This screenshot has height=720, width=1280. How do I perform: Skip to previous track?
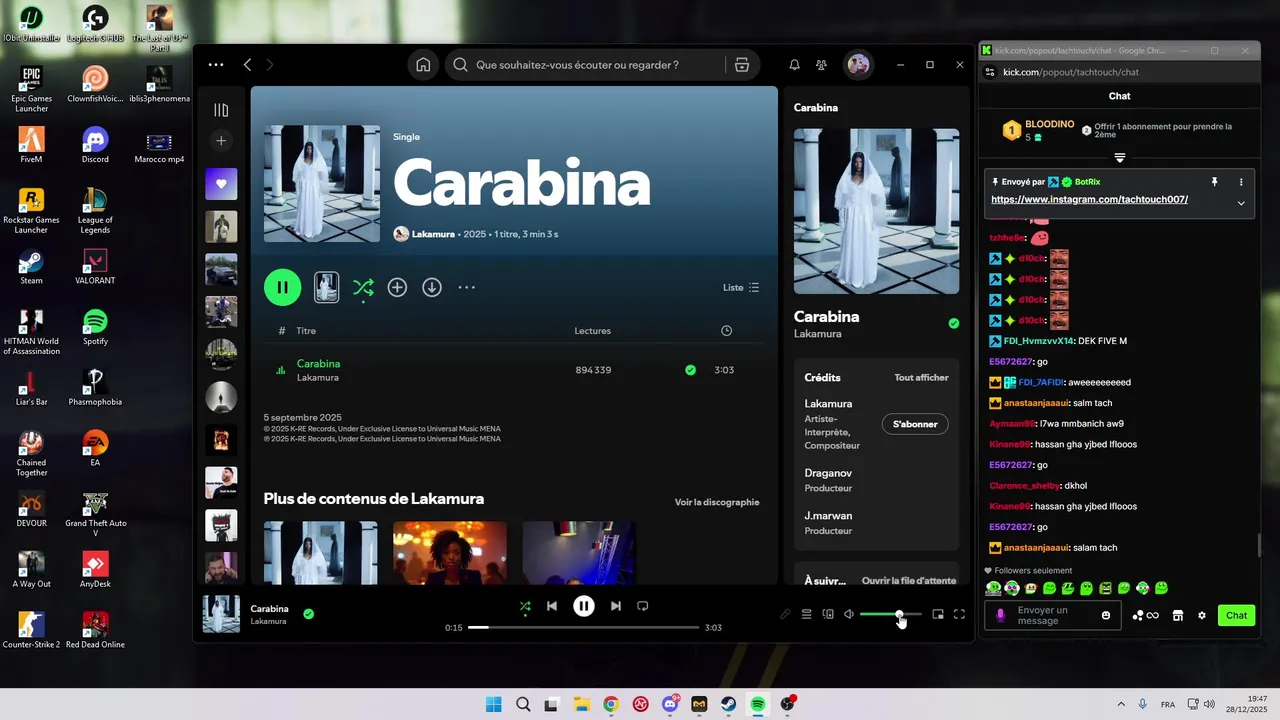click(x=552, y=606)
